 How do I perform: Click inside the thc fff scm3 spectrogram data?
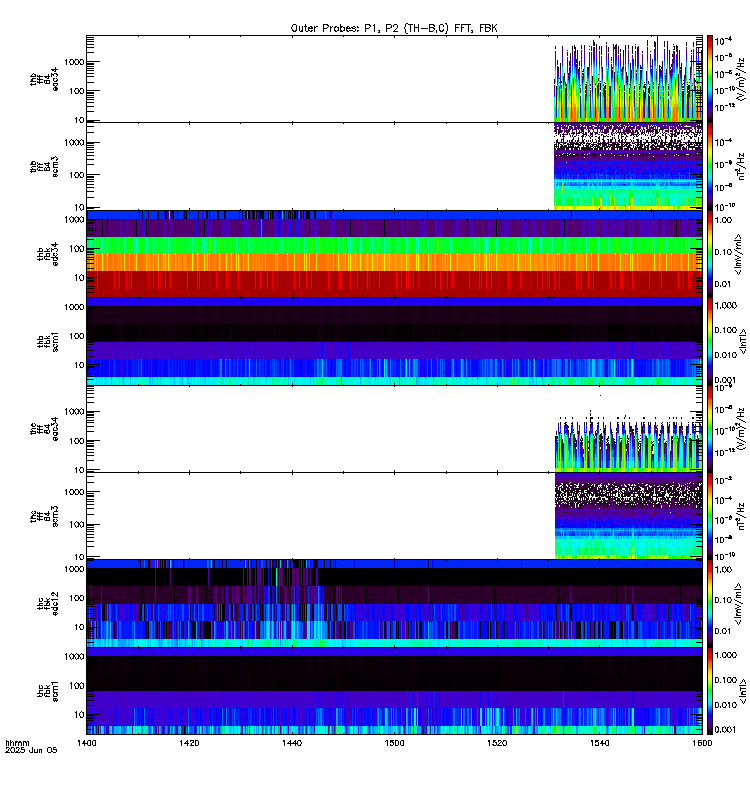(628, 516)
